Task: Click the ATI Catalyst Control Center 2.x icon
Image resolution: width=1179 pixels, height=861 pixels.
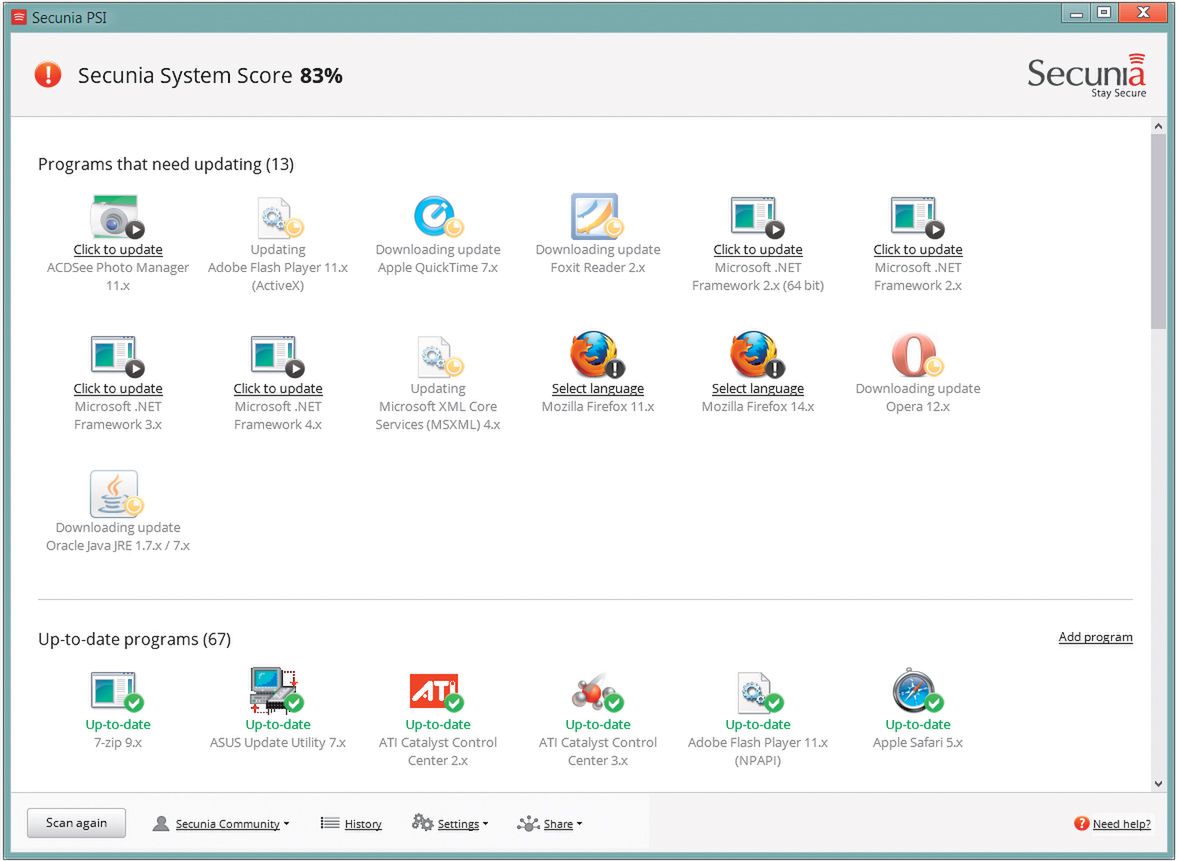Action: click(x=437, y=692)
